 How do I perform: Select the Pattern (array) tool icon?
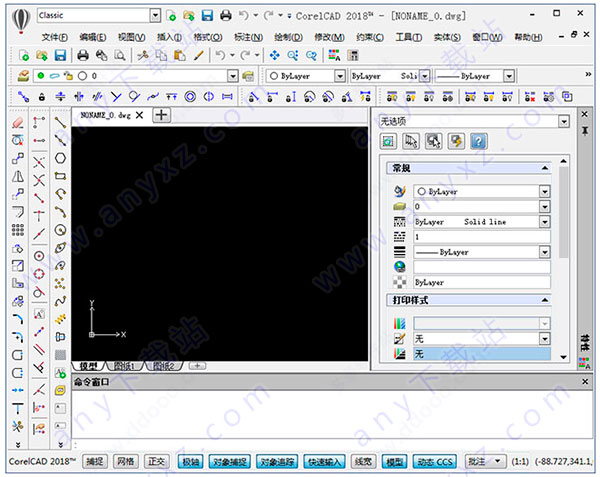pyautogui.click(x=18, y=230)
